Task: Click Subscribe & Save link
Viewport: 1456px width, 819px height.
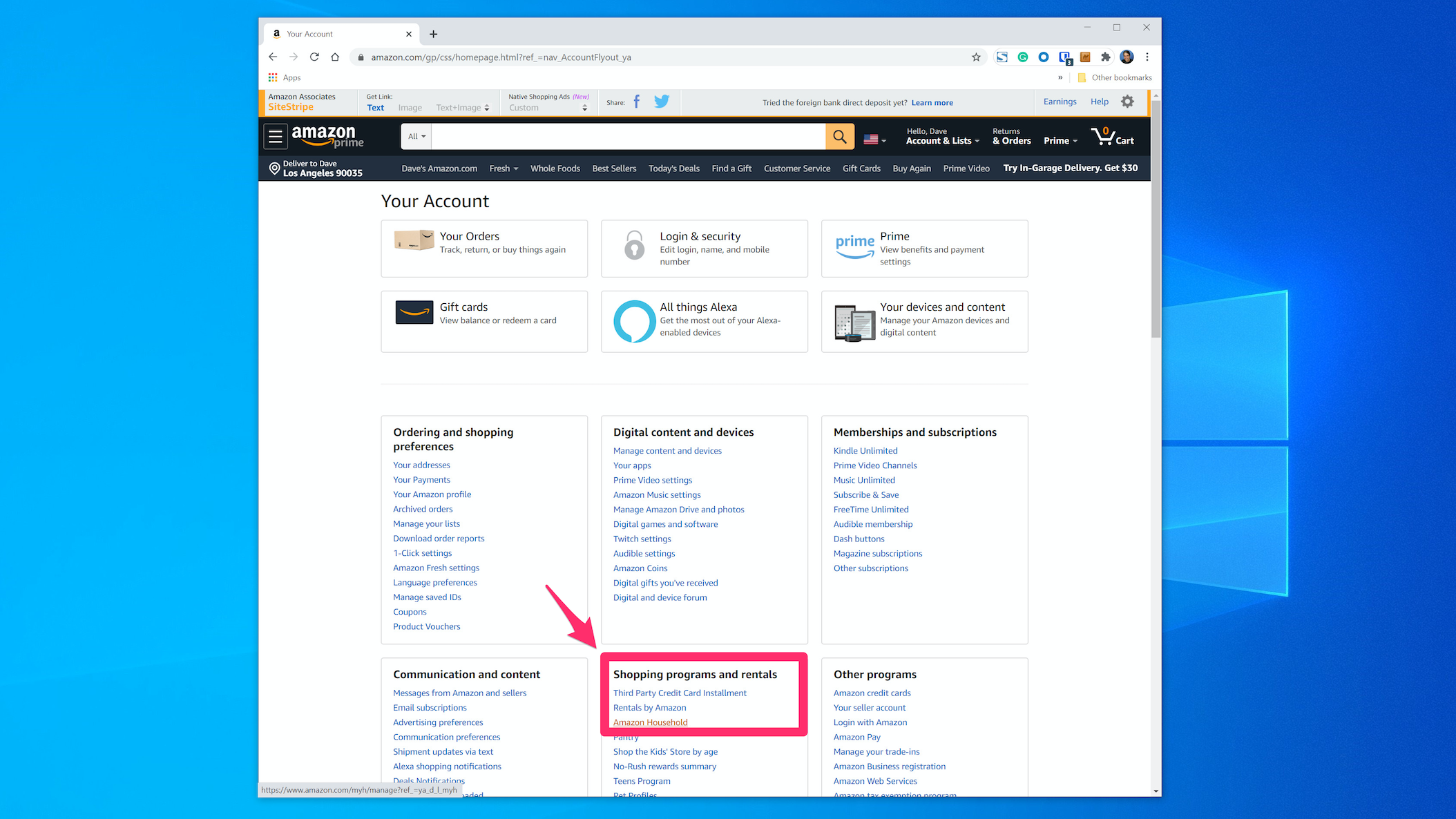Action: 865,495
